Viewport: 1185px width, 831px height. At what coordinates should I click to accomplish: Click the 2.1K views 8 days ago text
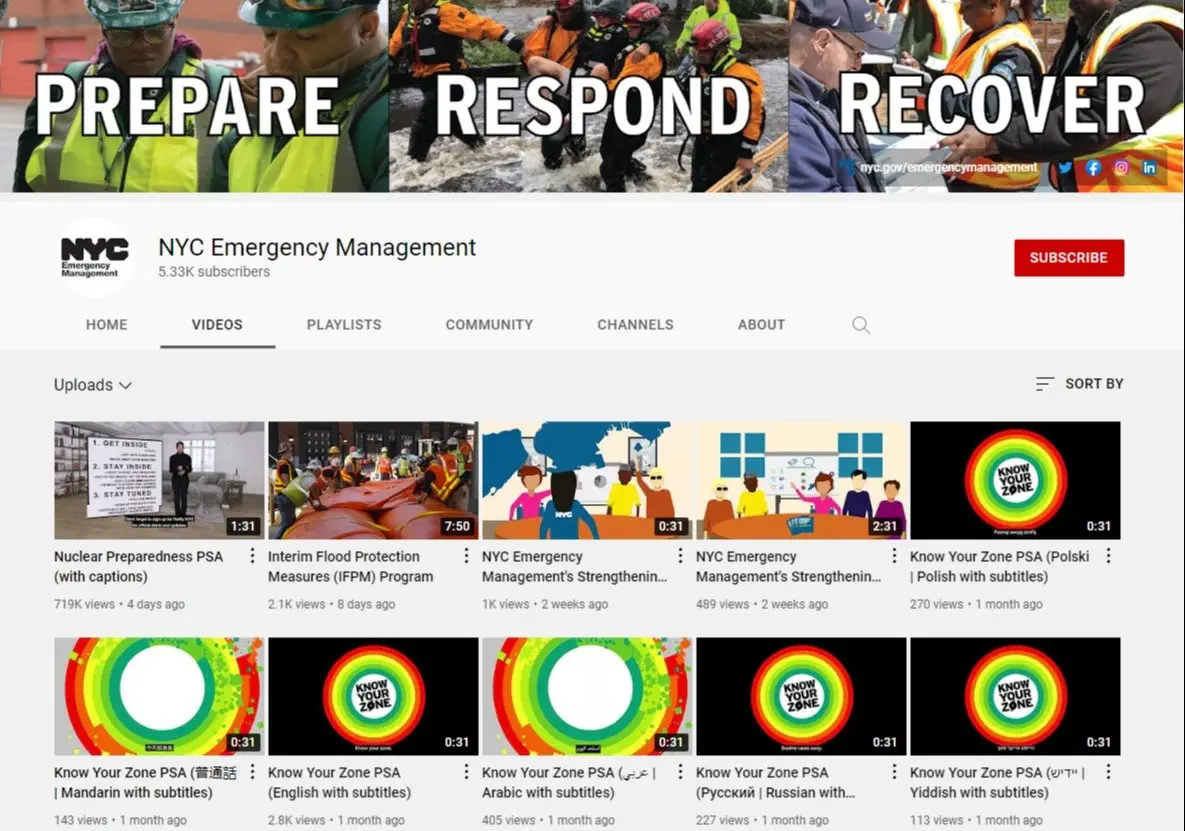click(x=331, y=604)
